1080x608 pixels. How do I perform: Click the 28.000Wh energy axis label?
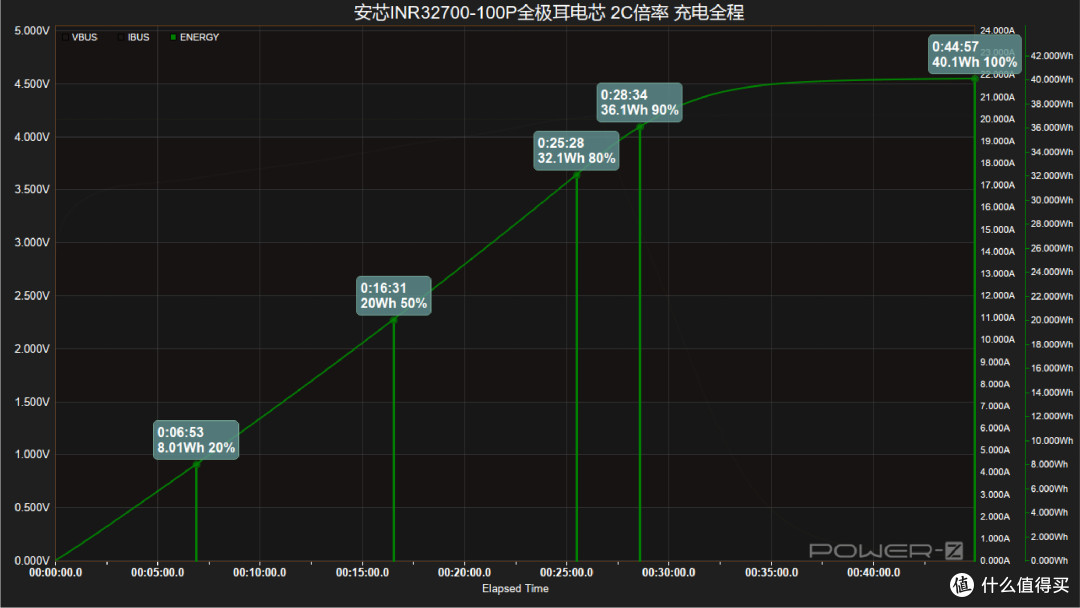coord(1052,224)
